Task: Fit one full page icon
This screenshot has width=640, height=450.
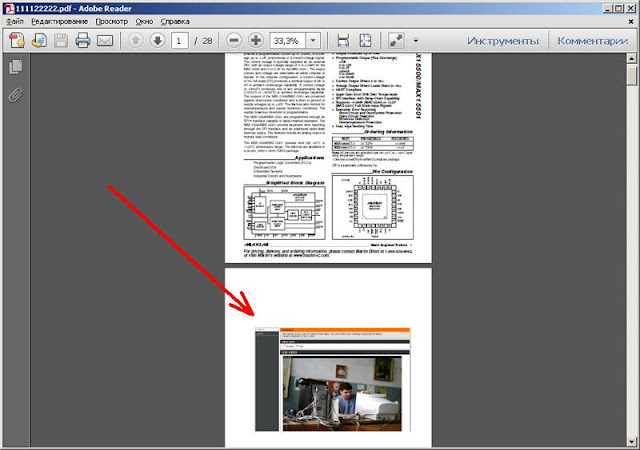Action: [365, 40]
